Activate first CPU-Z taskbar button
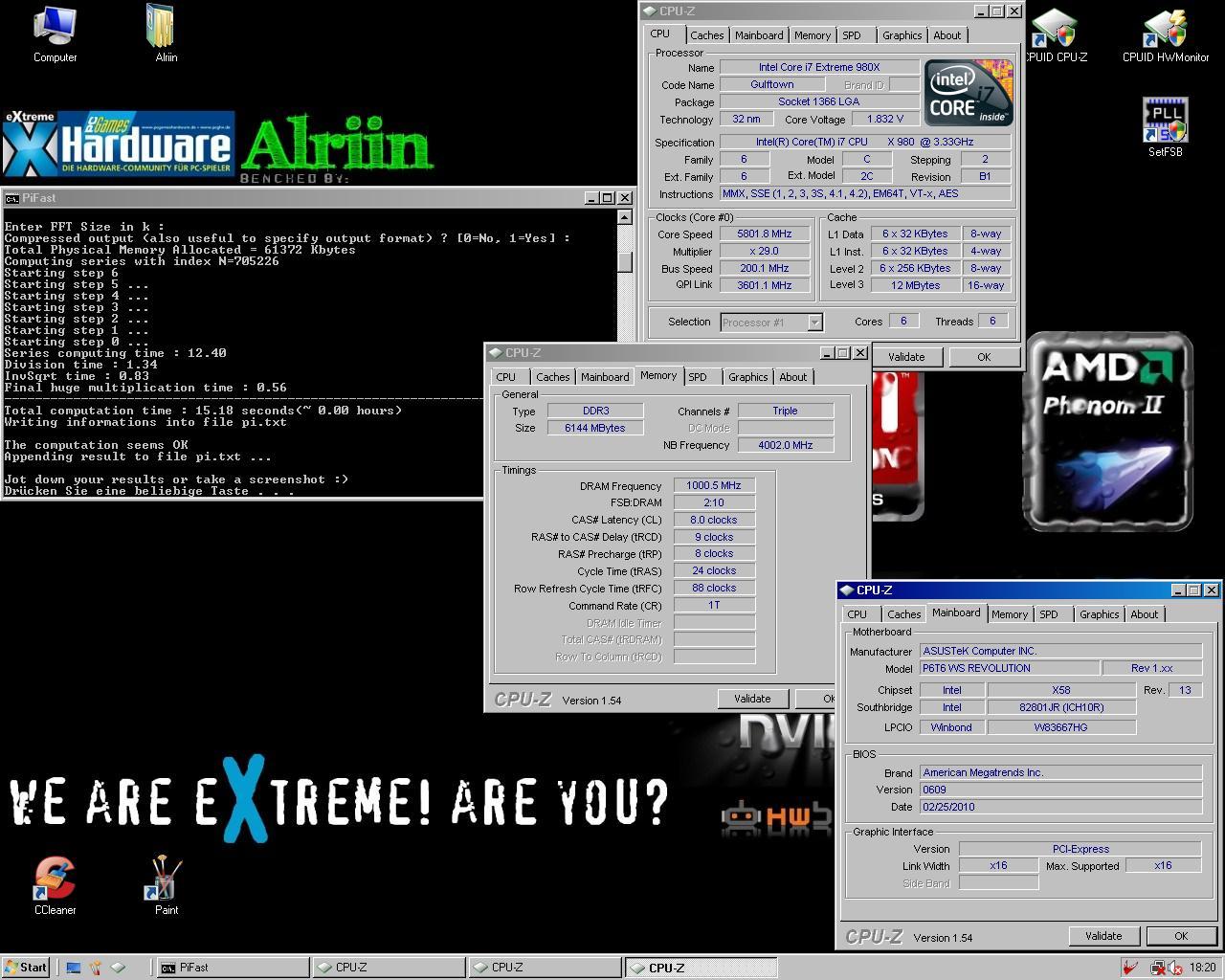Screen dimensions: 1225x980 (389, 968)
